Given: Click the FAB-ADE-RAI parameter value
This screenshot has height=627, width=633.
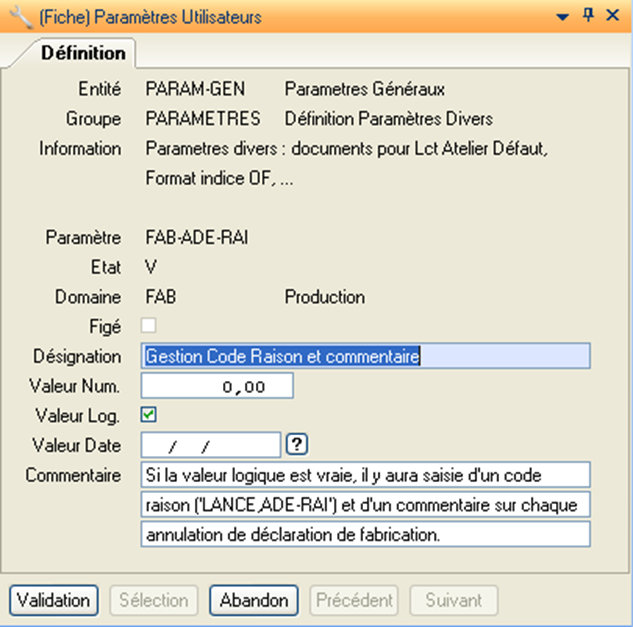Looking at the screenshot, I should [x=197, y=237].
